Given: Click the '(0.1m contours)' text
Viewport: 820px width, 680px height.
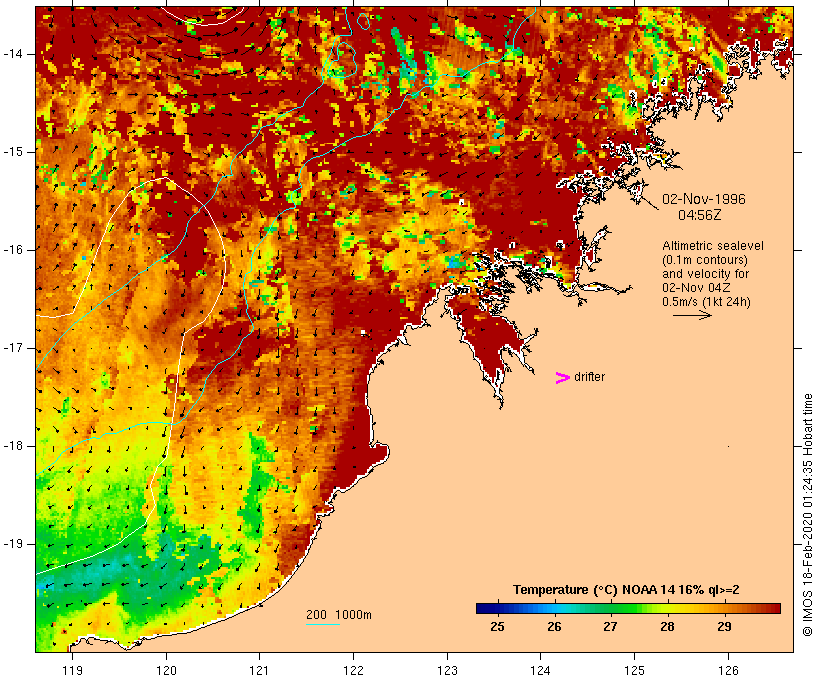Looking at the screenshot, I should tap(704, 260).
